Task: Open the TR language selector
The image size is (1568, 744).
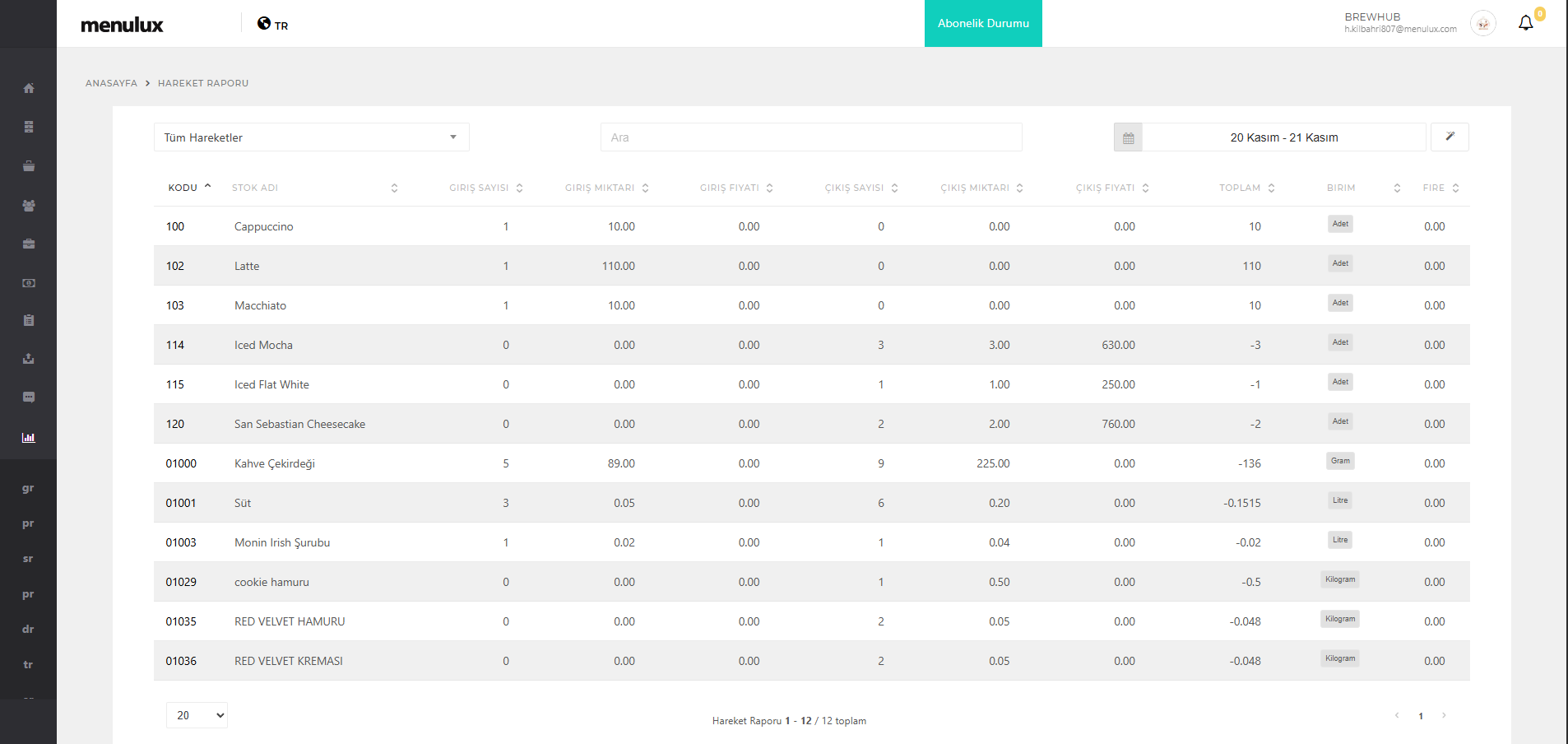Action: click(273, 24)
